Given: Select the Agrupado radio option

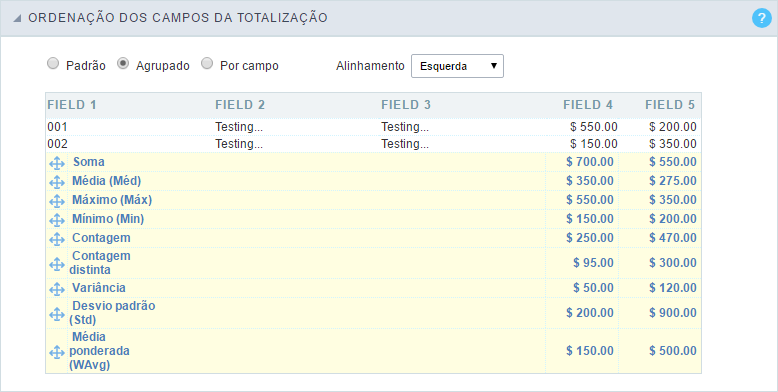Looking at the screenshot, I should point(123,64).
